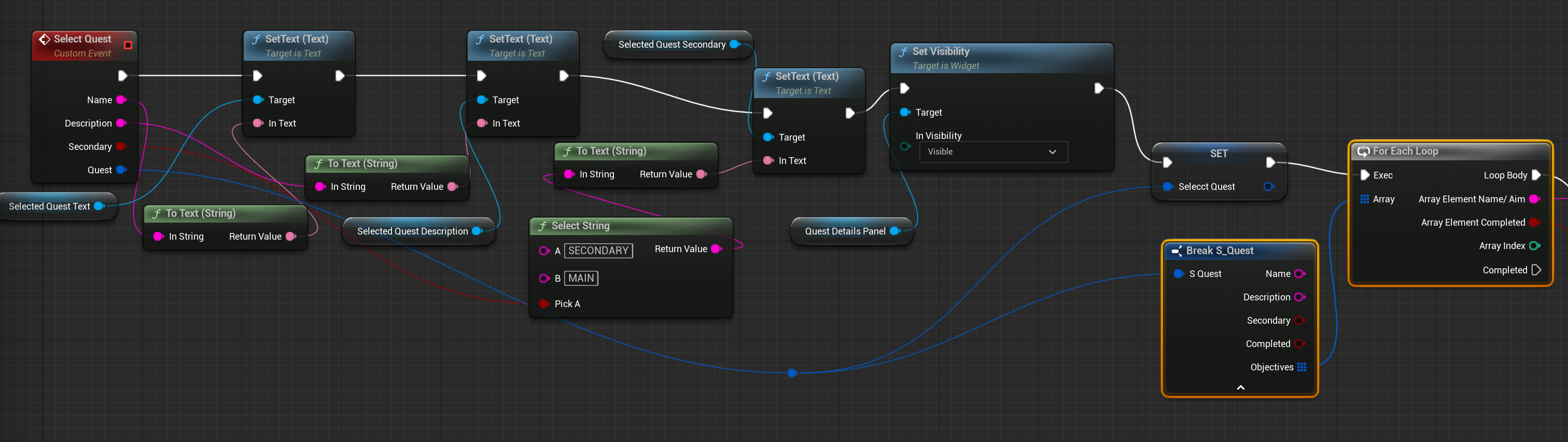The height and width of the screenshot is (442, 1568).
Task: Click the Completed execution pin on For Each Loop
Action: (x=1536, y=270)
